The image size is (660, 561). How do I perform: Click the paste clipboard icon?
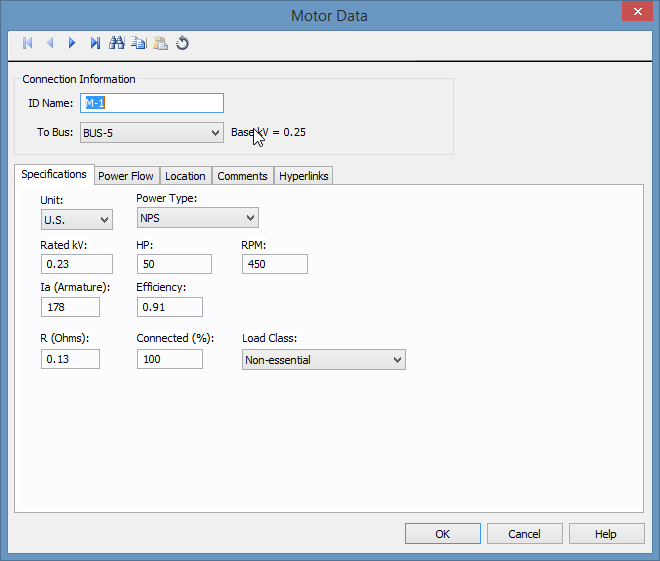tap(160, 43)
